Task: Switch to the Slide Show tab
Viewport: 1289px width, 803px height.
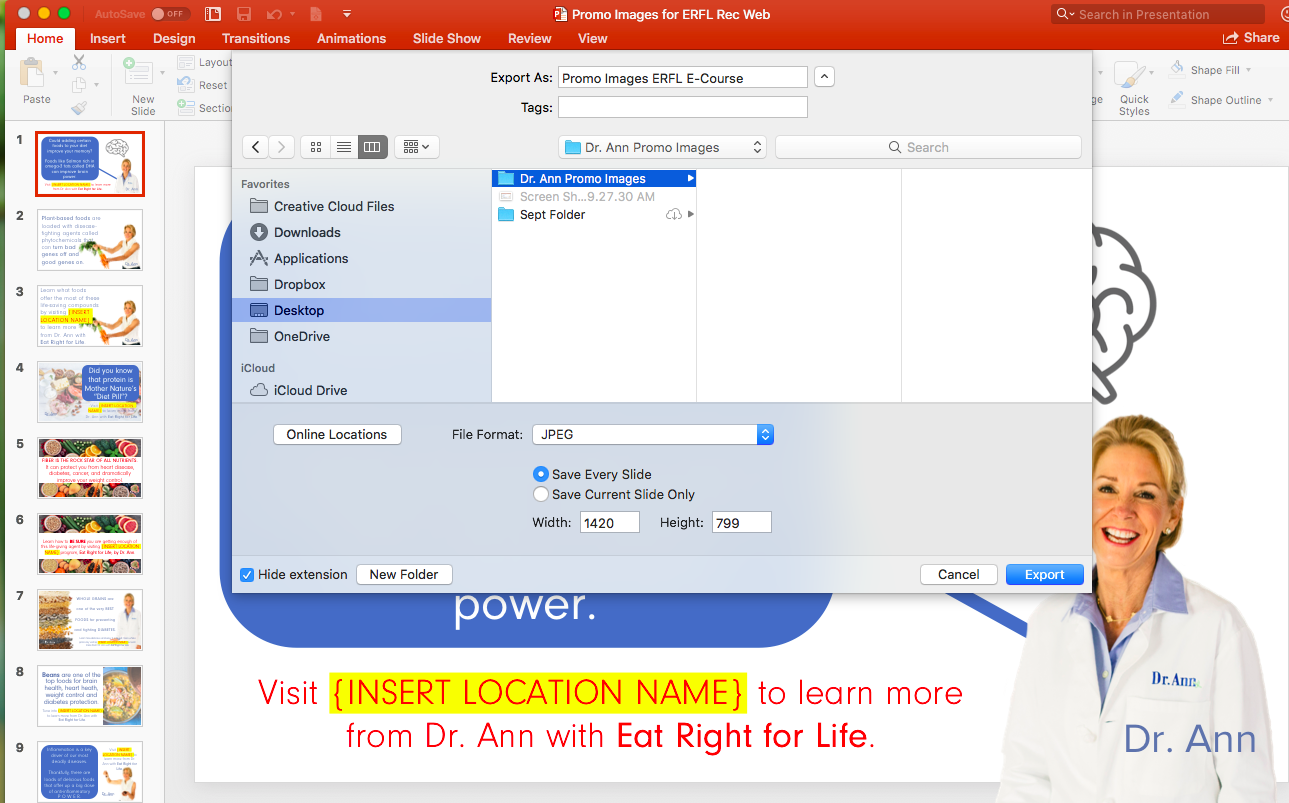Action: coord(447,38)
